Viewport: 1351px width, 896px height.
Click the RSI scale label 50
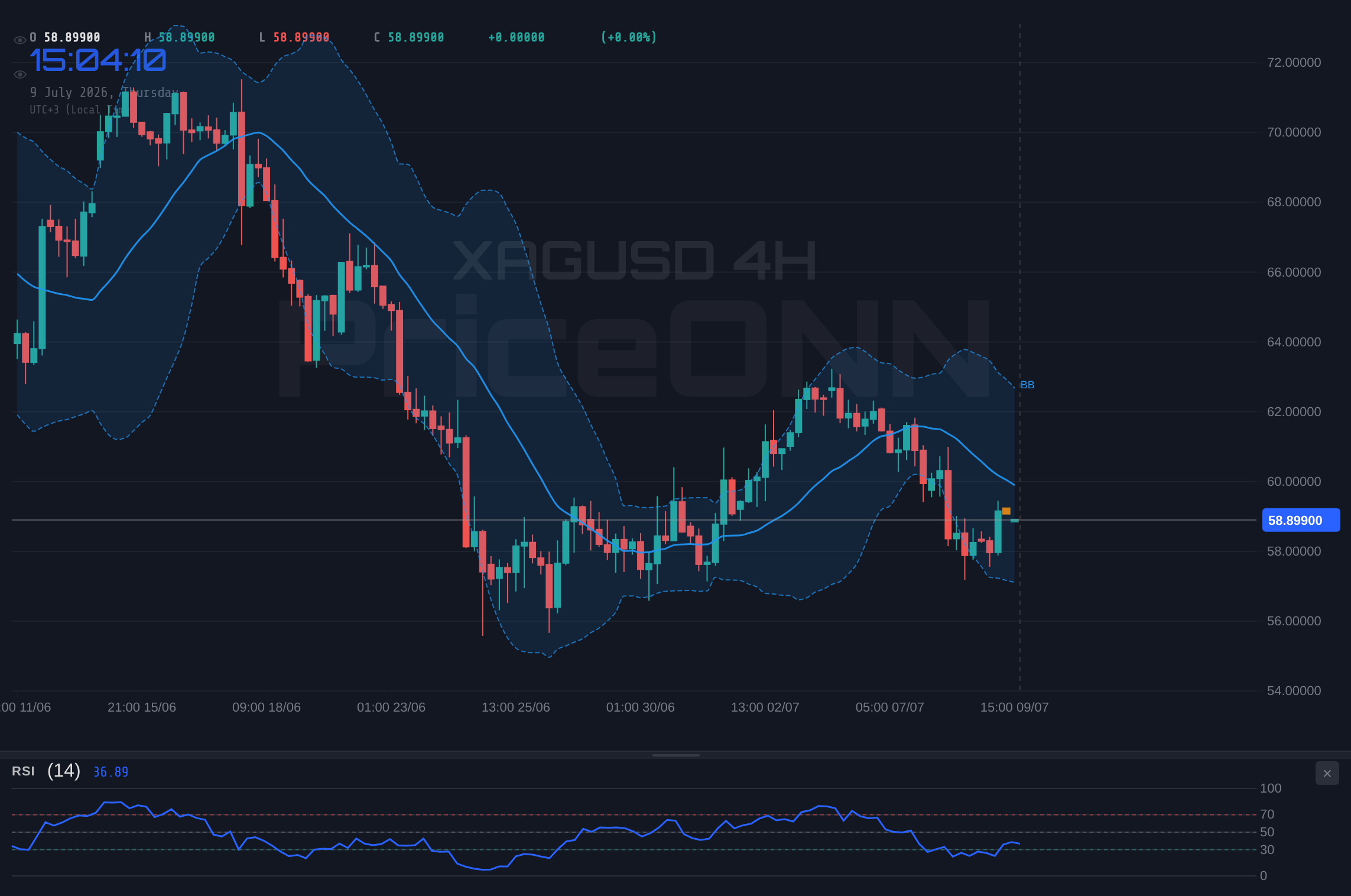tap(1267, 832)
